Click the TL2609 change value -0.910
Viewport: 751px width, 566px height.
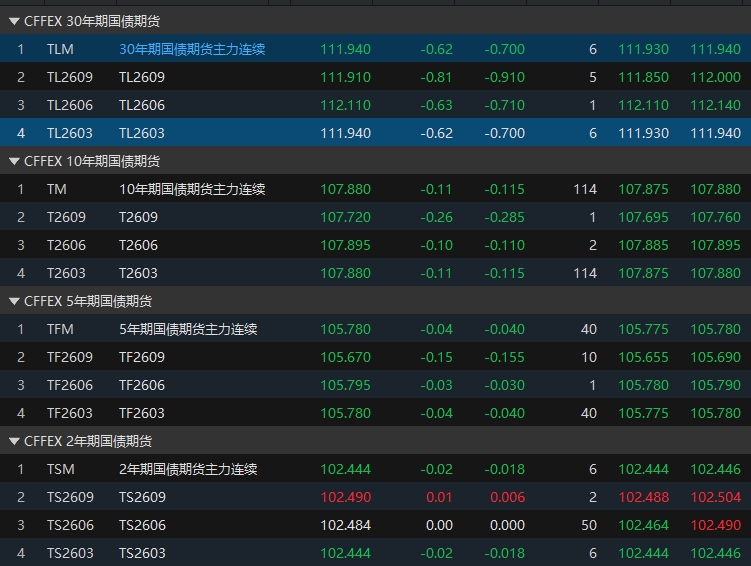504,77
